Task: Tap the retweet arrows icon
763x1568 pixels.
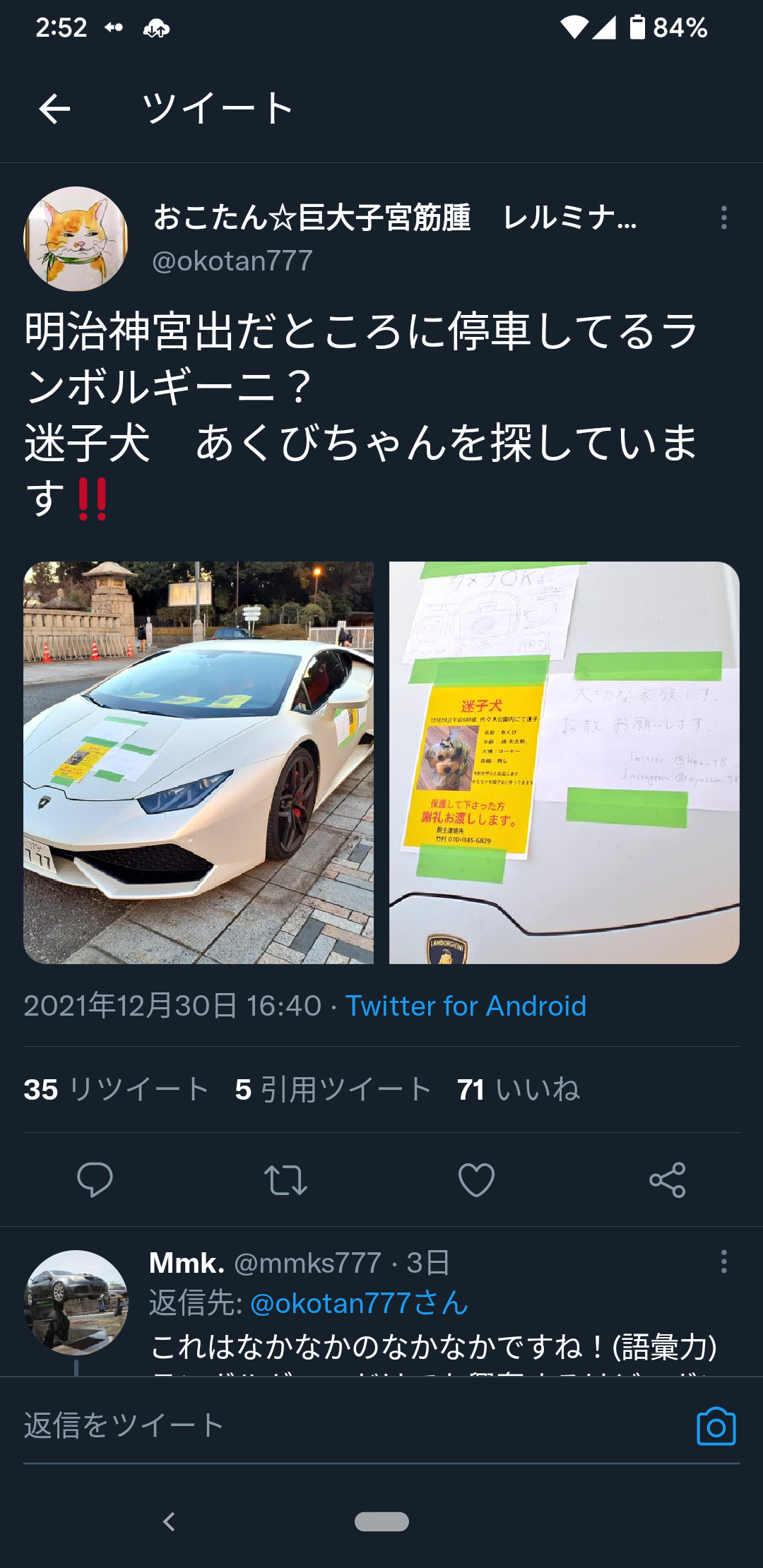Action: tap(285, 1180)
